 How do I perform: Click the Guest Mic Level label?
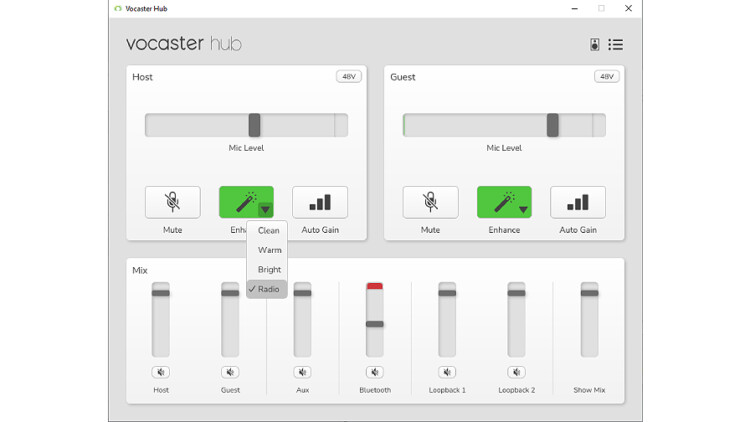coord(504,148)
